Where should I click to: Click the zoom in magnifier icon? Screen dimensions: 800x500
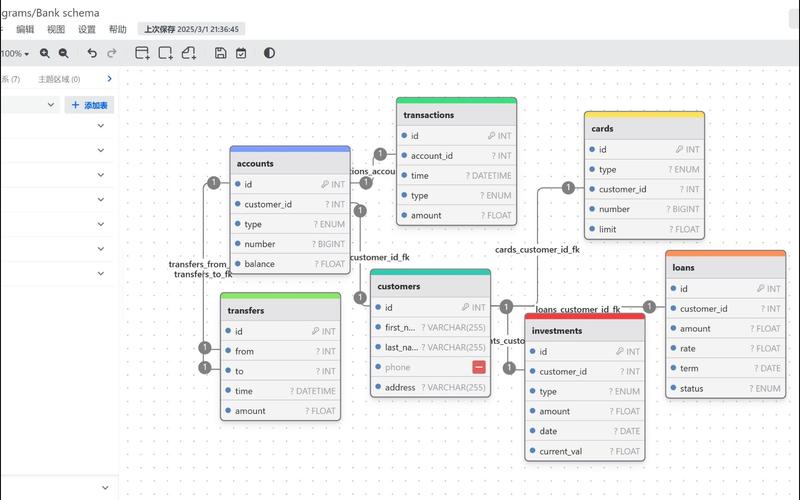click(45, 53)
